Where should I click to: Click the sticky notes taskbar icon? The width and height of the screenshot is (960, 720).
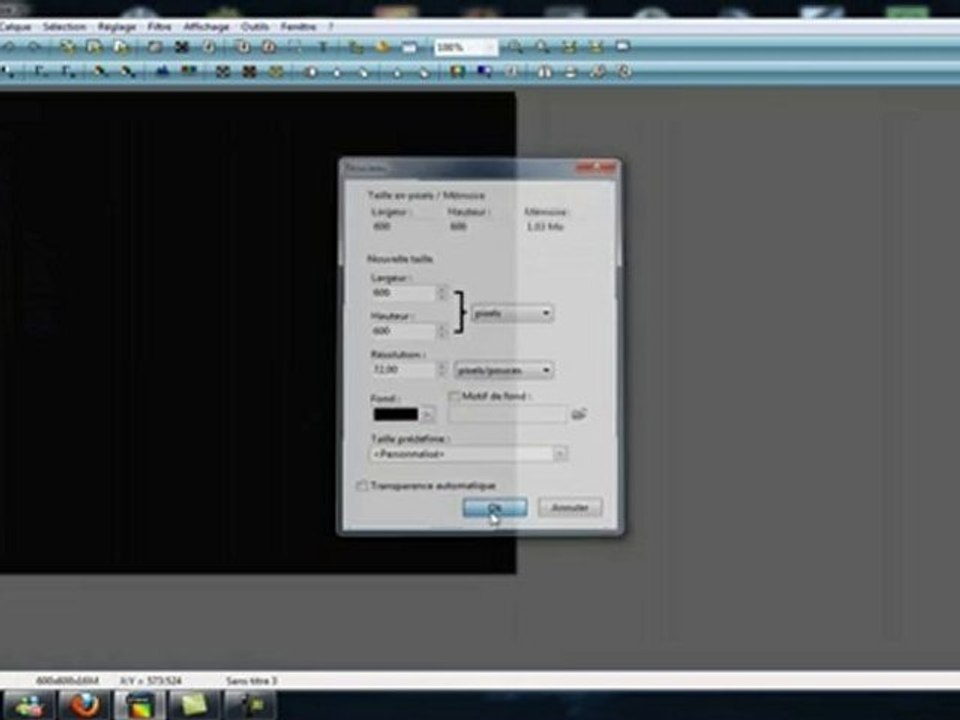click(193, 705)
